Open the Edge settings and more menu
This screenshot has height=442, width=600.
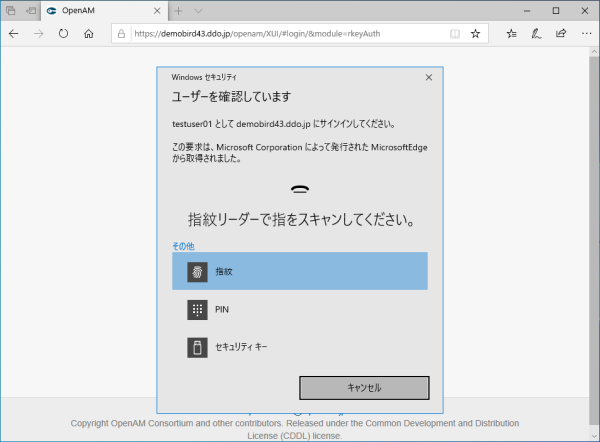click(x=586, y=34)
